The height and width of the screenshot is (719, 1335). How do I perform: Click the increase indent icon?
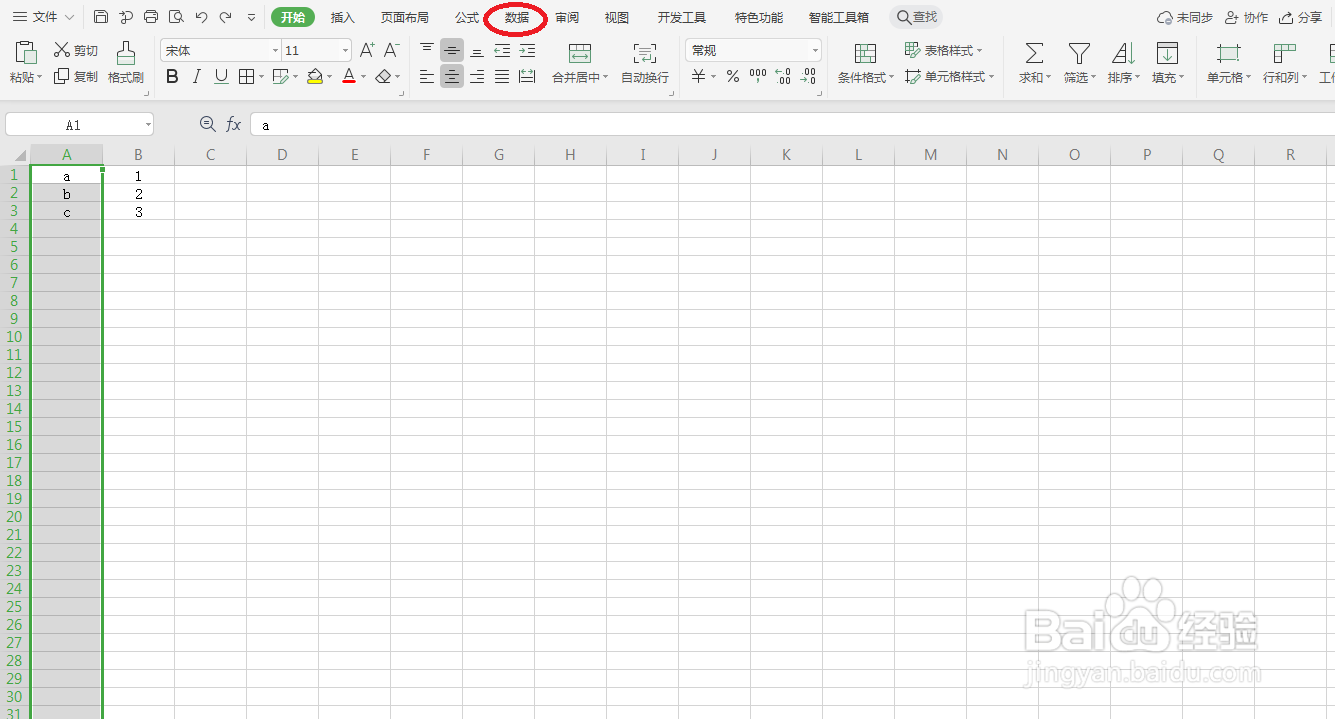tap(527, 50)
